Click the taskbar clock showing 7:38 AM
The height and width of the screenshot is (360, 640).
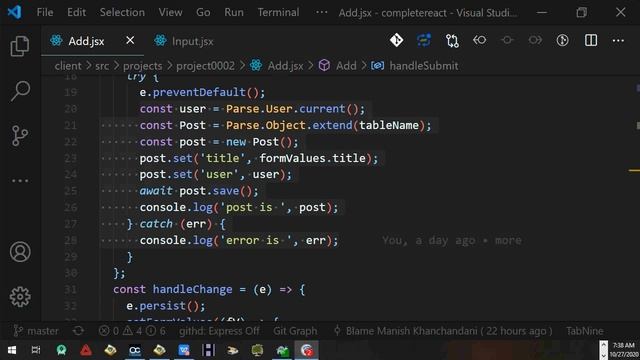[624, 350]
